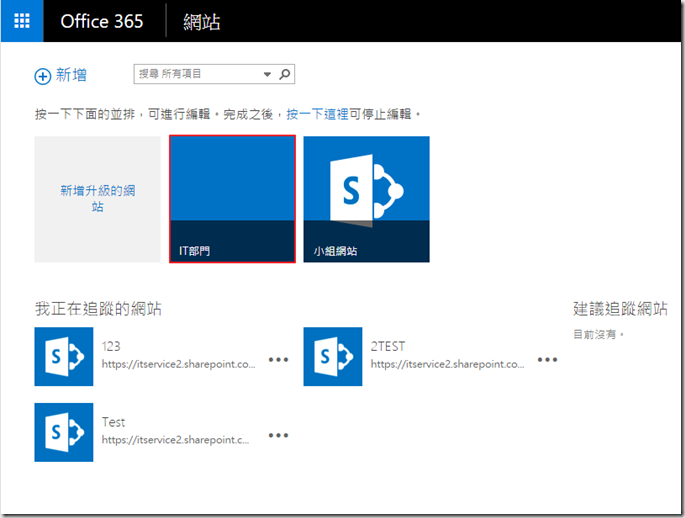Click the SharePoint icon for 2TEST
Screen dimensions: 685x518
coord(333,356)
